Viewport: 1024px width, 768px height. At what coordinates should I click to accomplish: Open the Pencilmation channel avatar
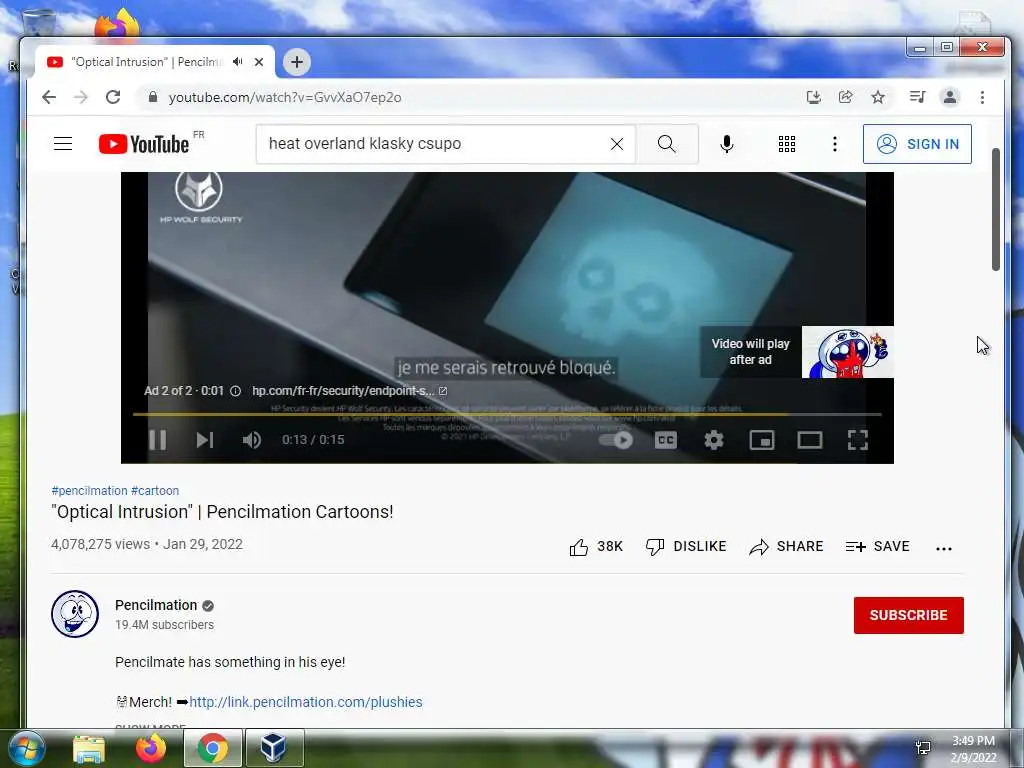[x=75, y=614]
